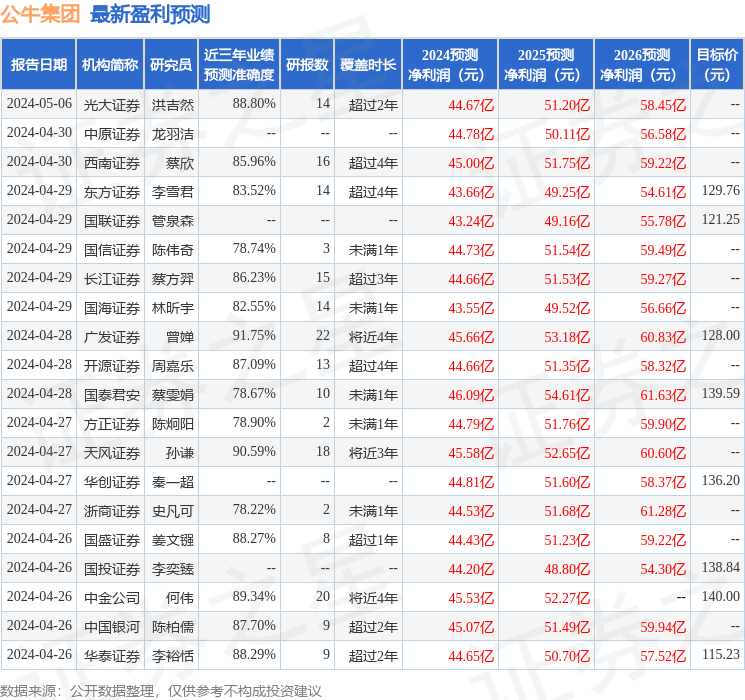Click 2025 profit value 48.80亿
Viewport: 745px width, 700px height.
pos(567,569)
